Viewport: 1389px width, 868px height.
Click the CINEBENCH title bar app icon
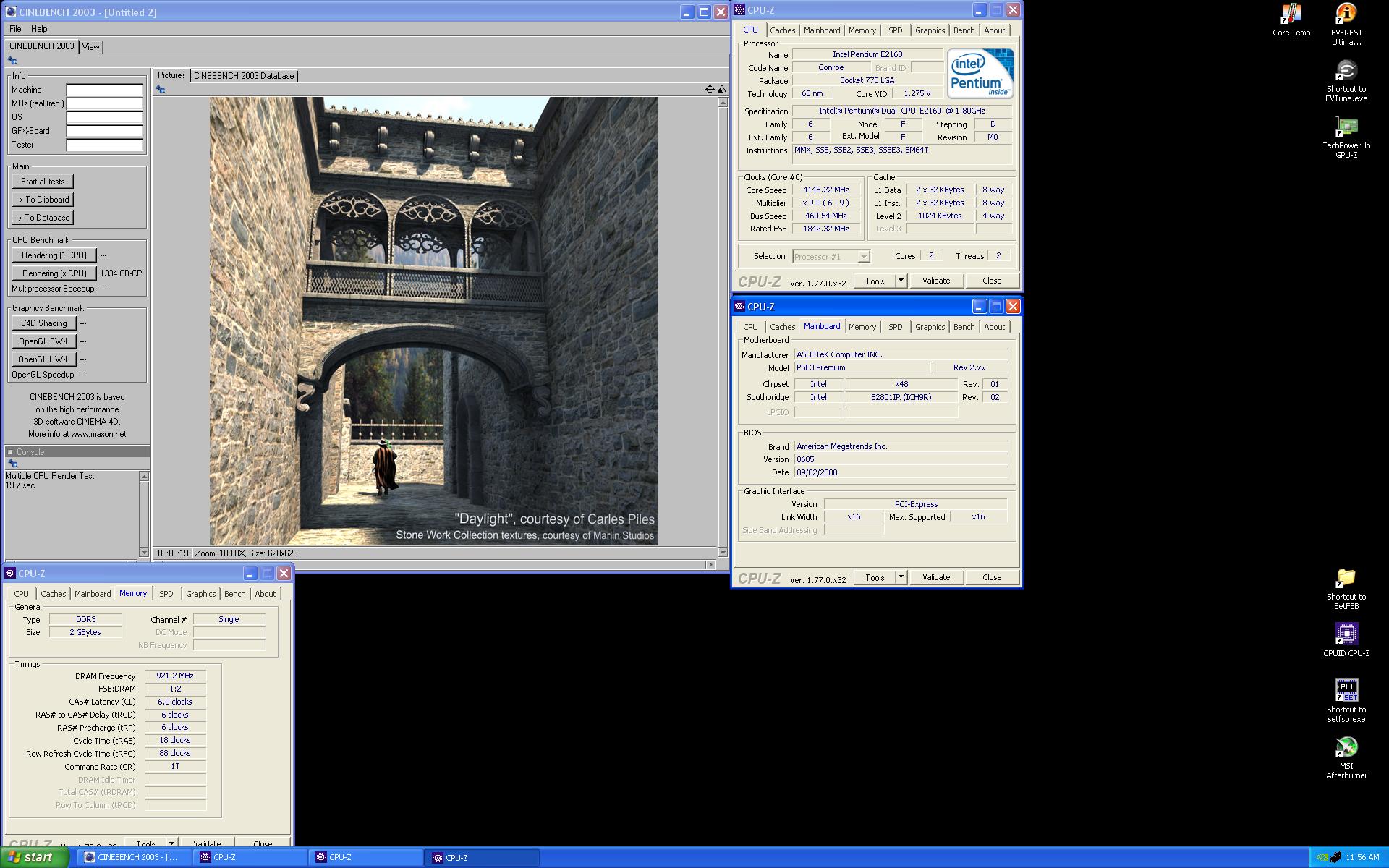pos(10,12)
